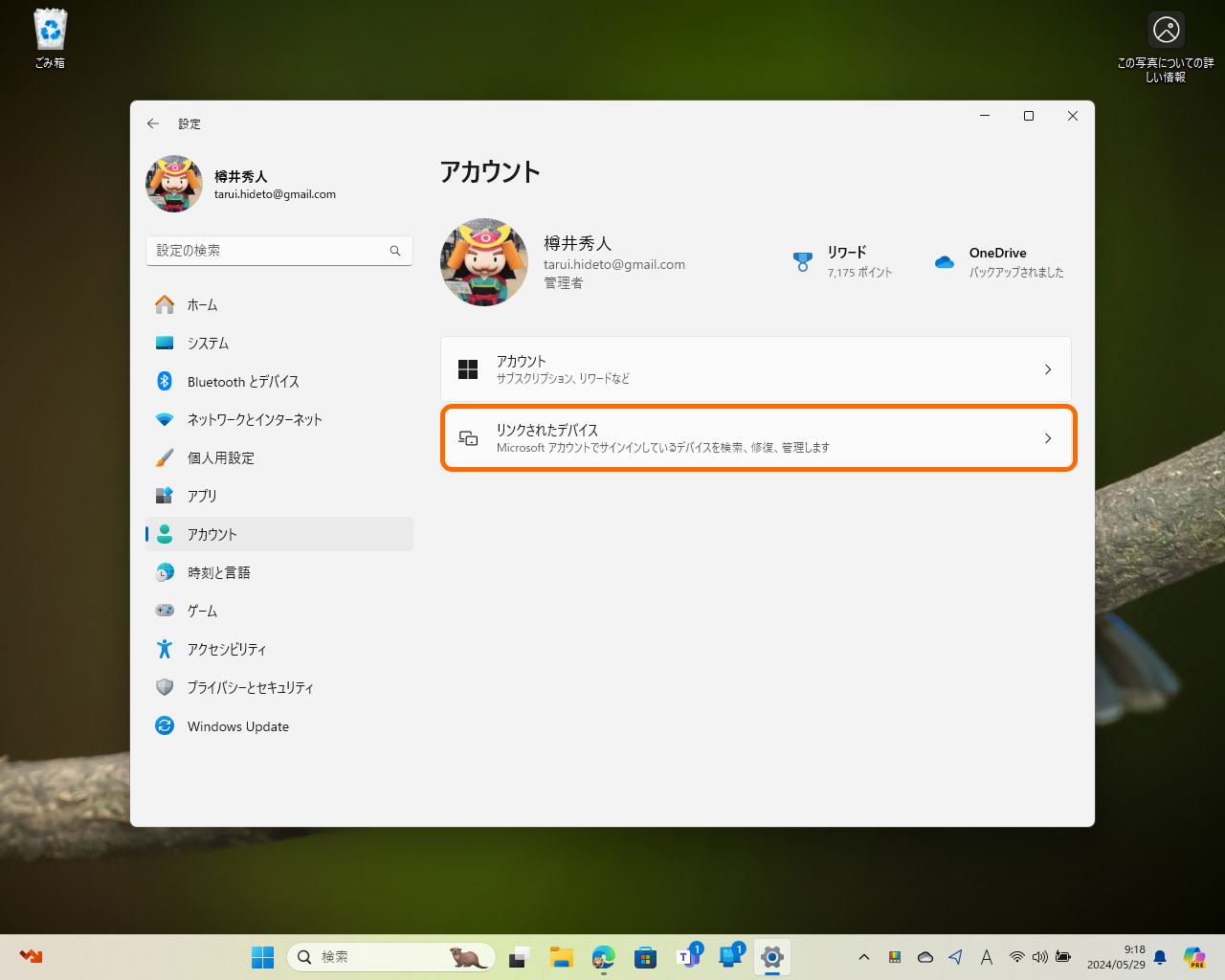
Task: Click the large account profile picture
Action: pos(484,262)
